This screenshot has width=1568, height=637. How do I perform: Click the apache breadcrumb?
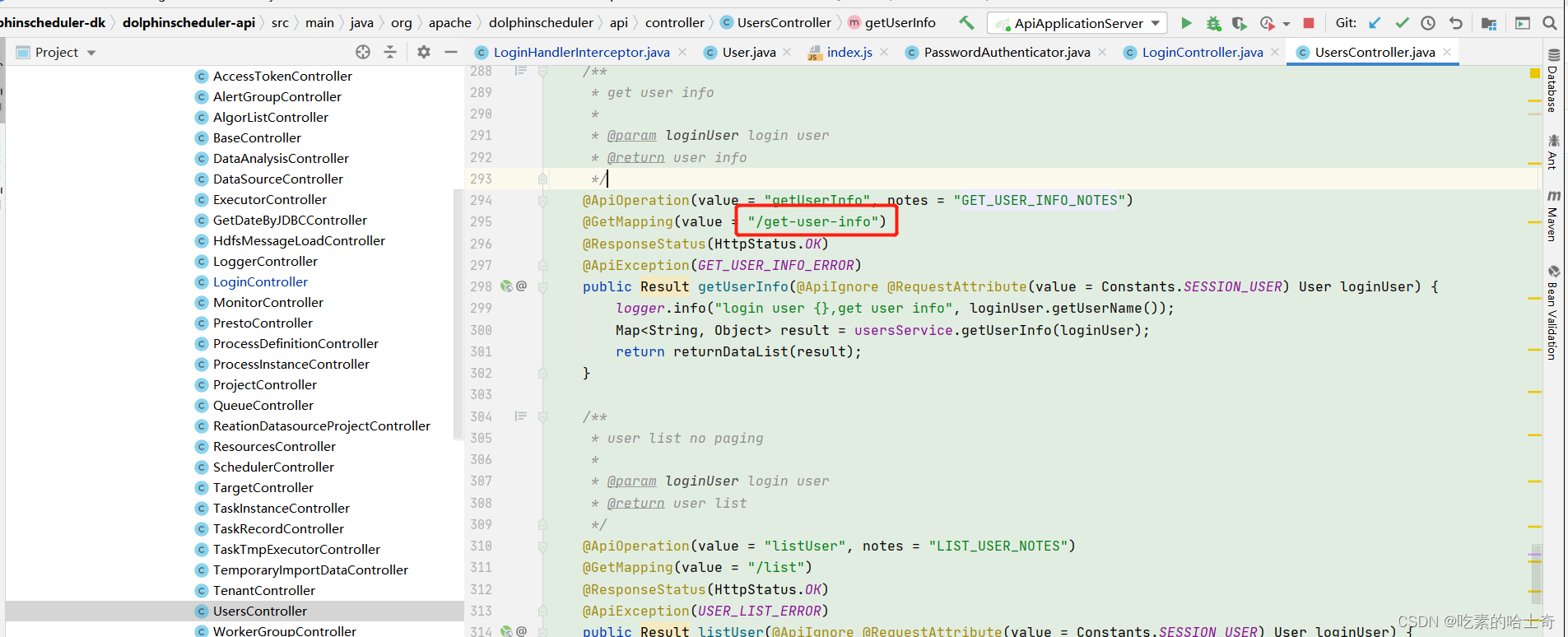pos(449,22)
